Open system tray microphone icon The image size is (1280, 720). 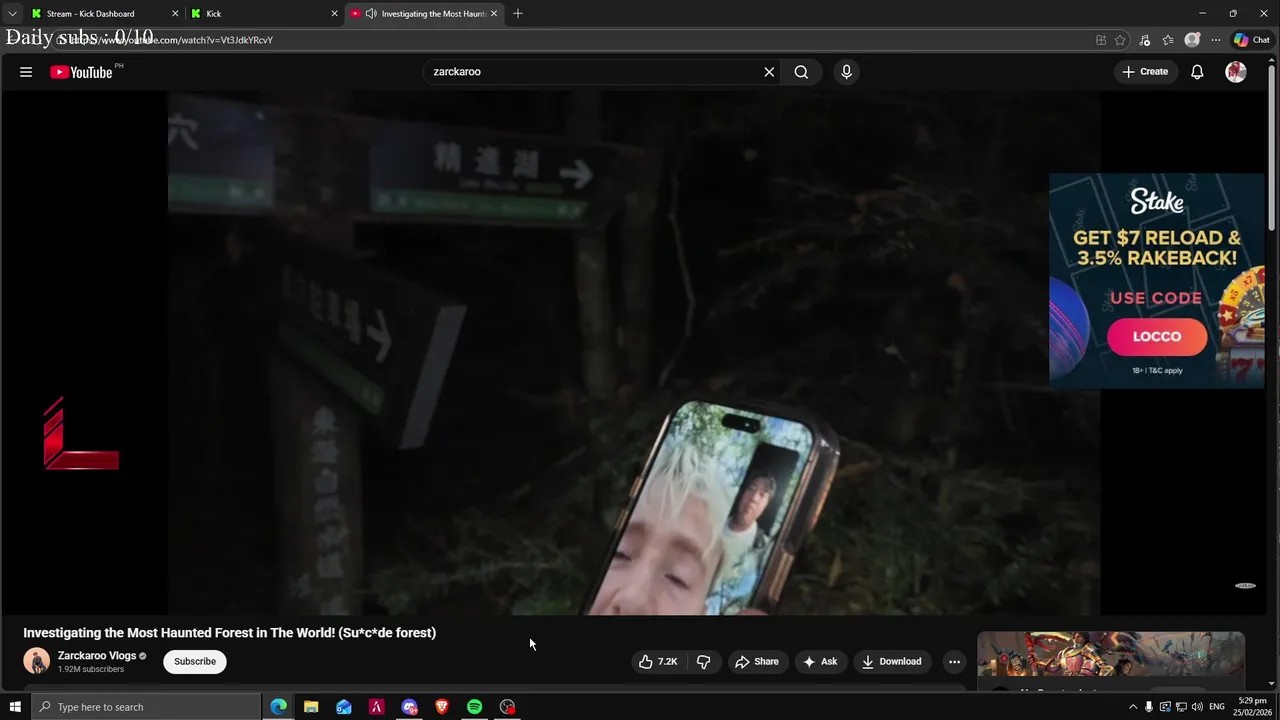1149,707
